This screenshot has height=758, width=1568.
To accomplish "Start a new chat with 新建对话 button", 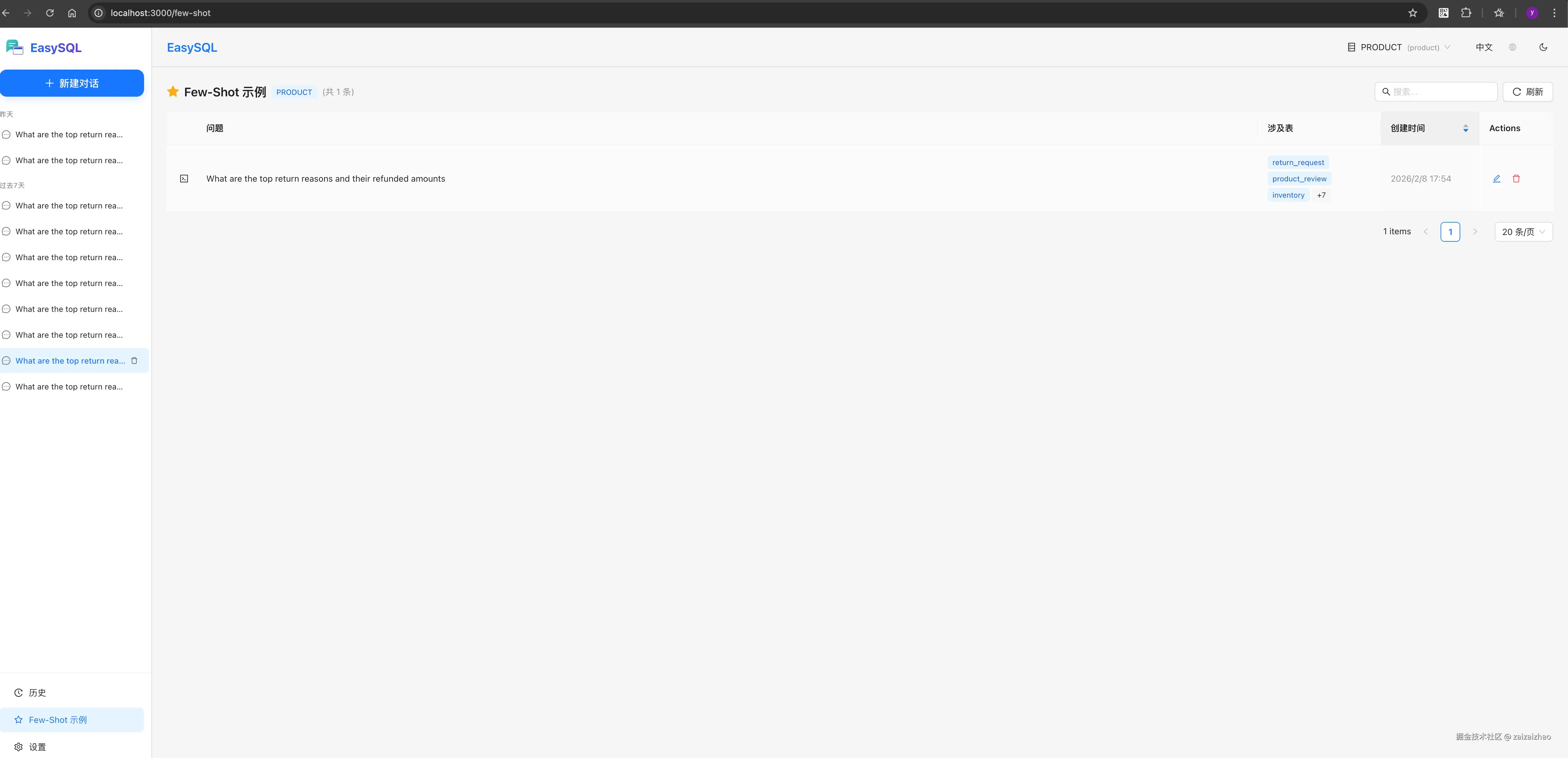I will click(x=72, y=83).
